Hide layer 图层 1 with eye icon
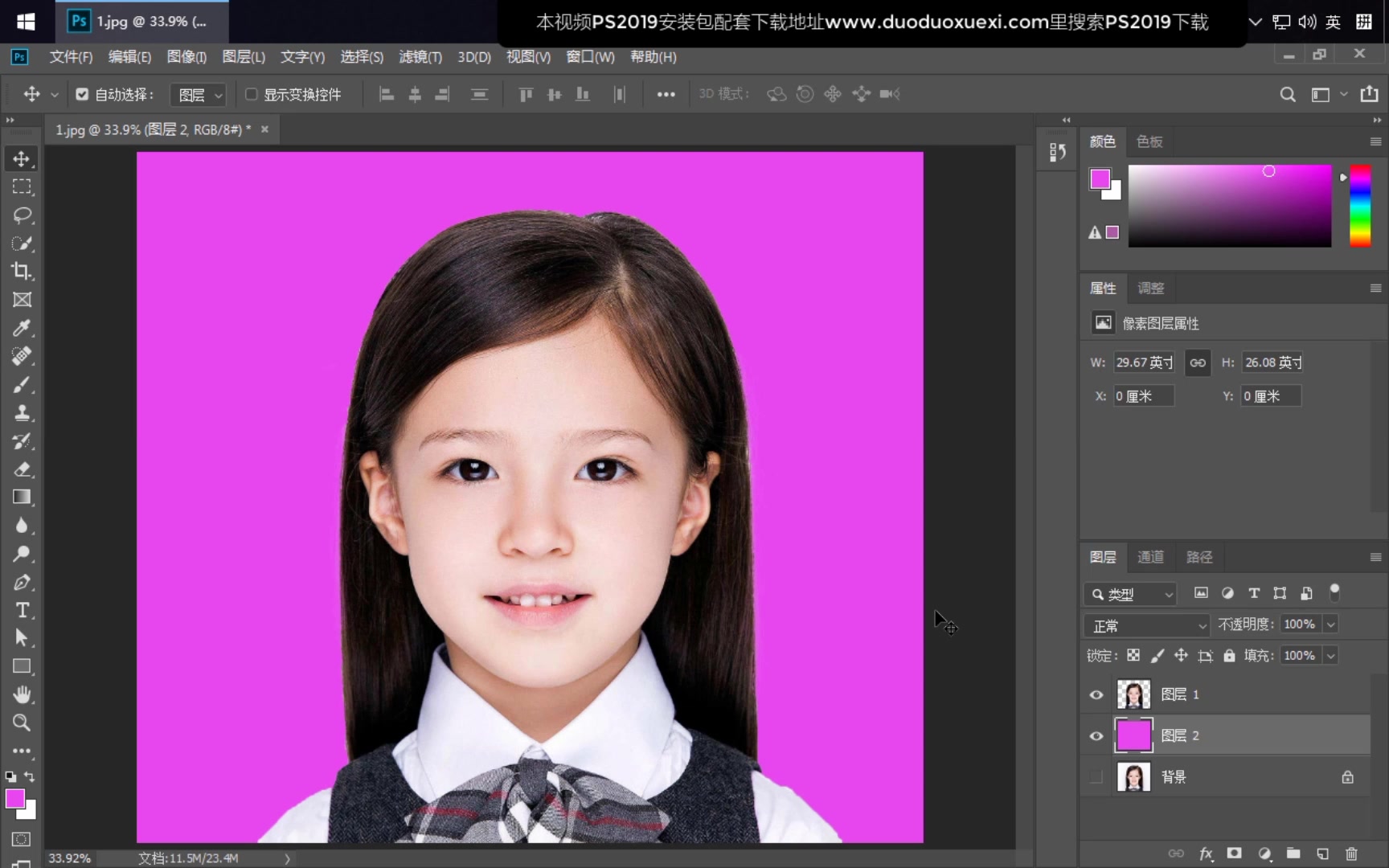The image size is (1389, 868). (x=1096, y=694)
